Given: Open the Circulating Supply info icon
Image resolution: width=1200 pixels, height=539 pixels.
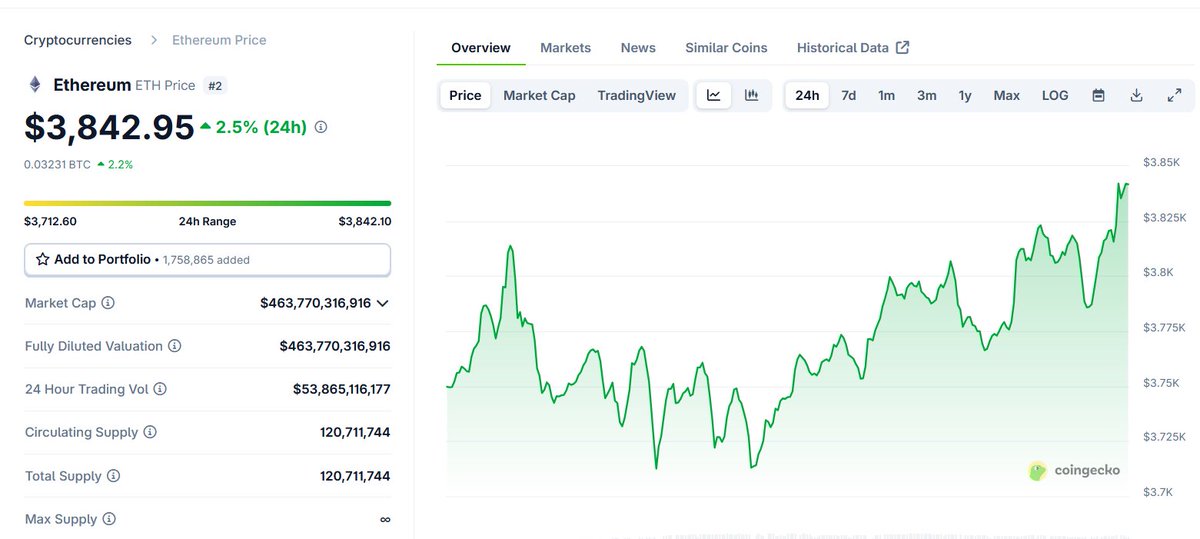Looking at the screenshot, I should [150, 432].
